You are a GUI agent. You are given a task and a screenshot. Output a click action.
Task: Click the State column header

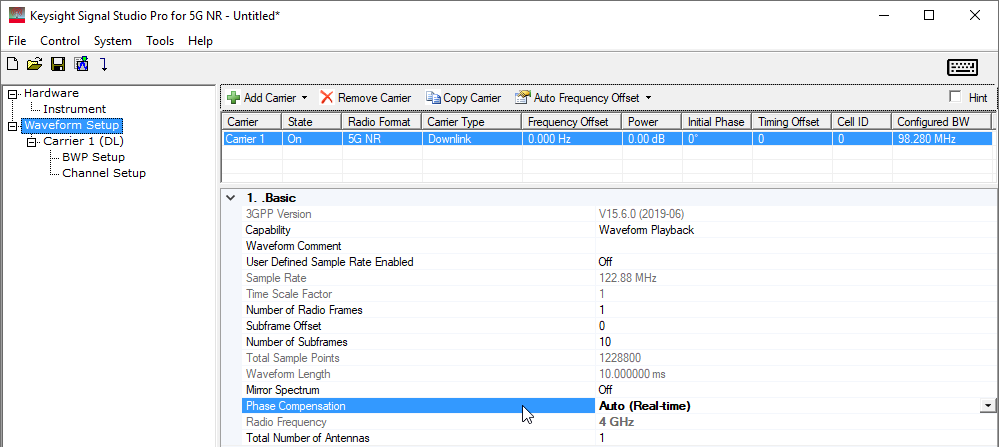312,122
